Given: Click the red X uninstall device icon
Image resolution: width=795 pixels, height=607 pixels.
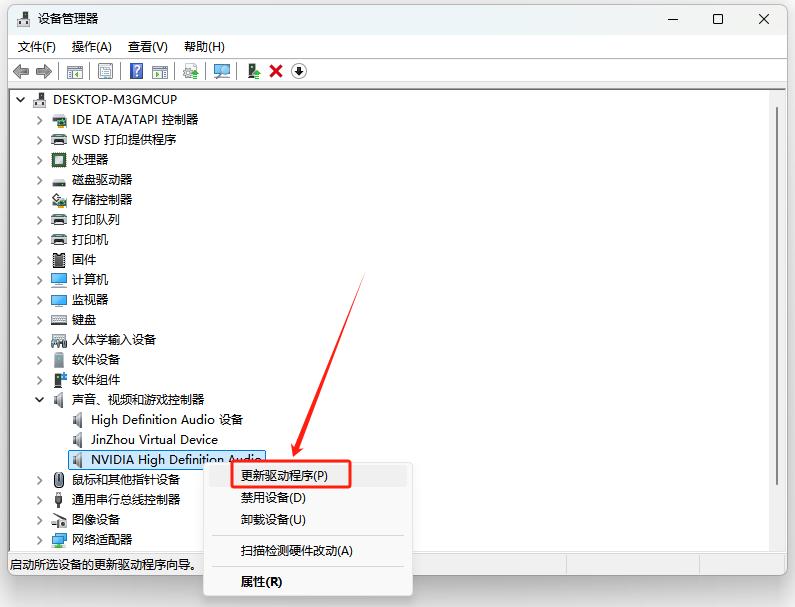Looking at the screenshot, I should coord(276,72).
